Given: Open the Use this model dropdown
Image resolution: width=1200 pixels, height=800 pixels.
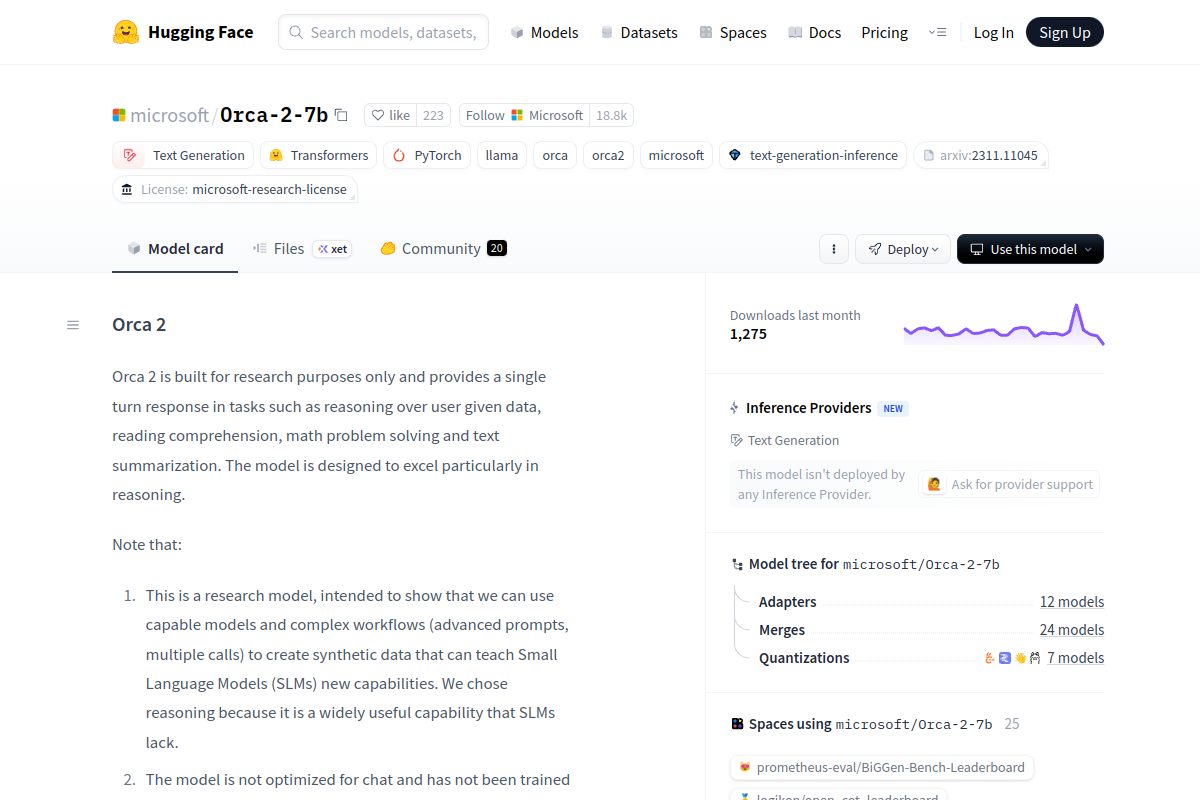Looking at the screenshot, I should 1030,249.
